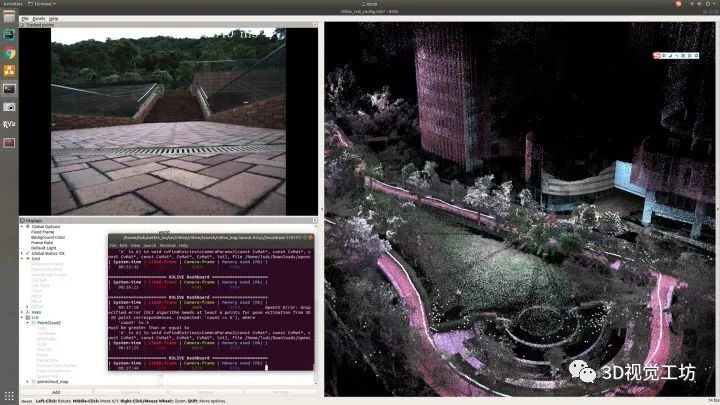This screenshot has height=405, width=720.
Task: Click the Tracked points camera image view
Action: tap(168, 121)
